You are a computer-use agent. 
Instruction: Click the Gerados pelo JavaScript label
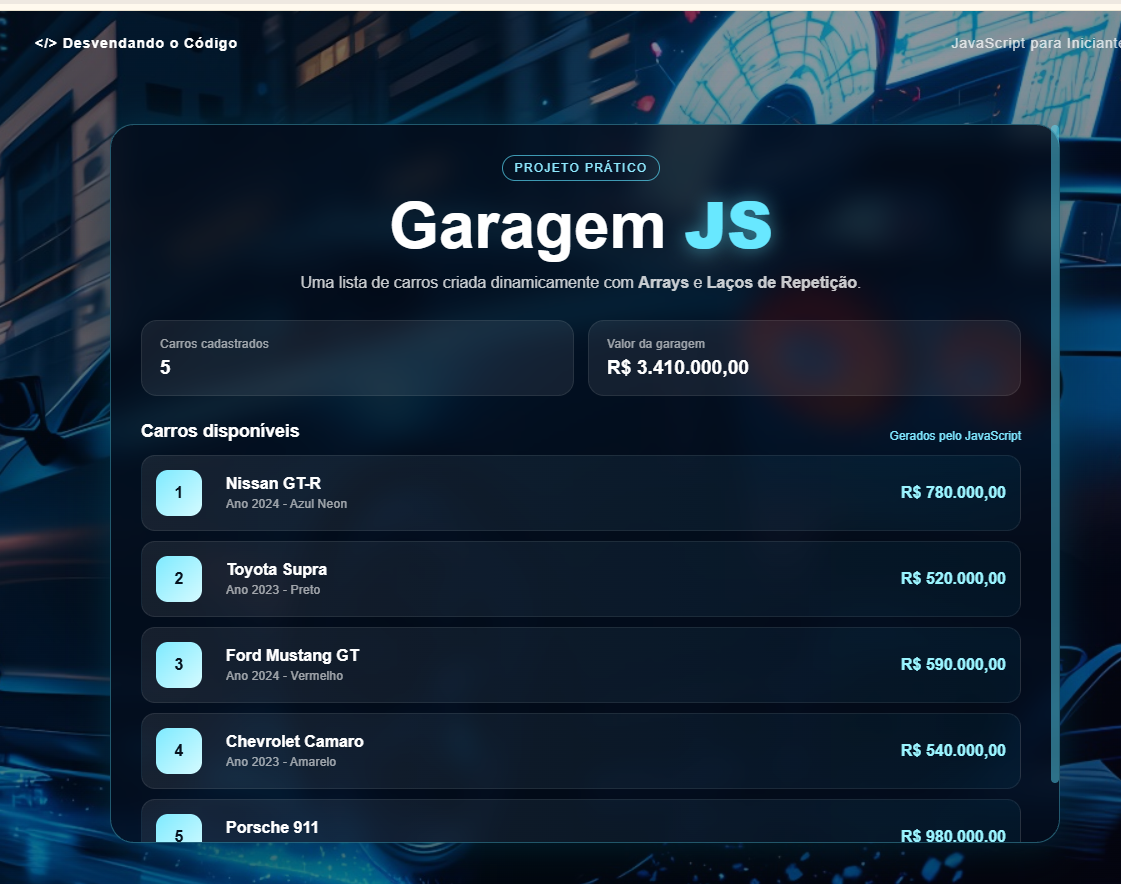955,436
